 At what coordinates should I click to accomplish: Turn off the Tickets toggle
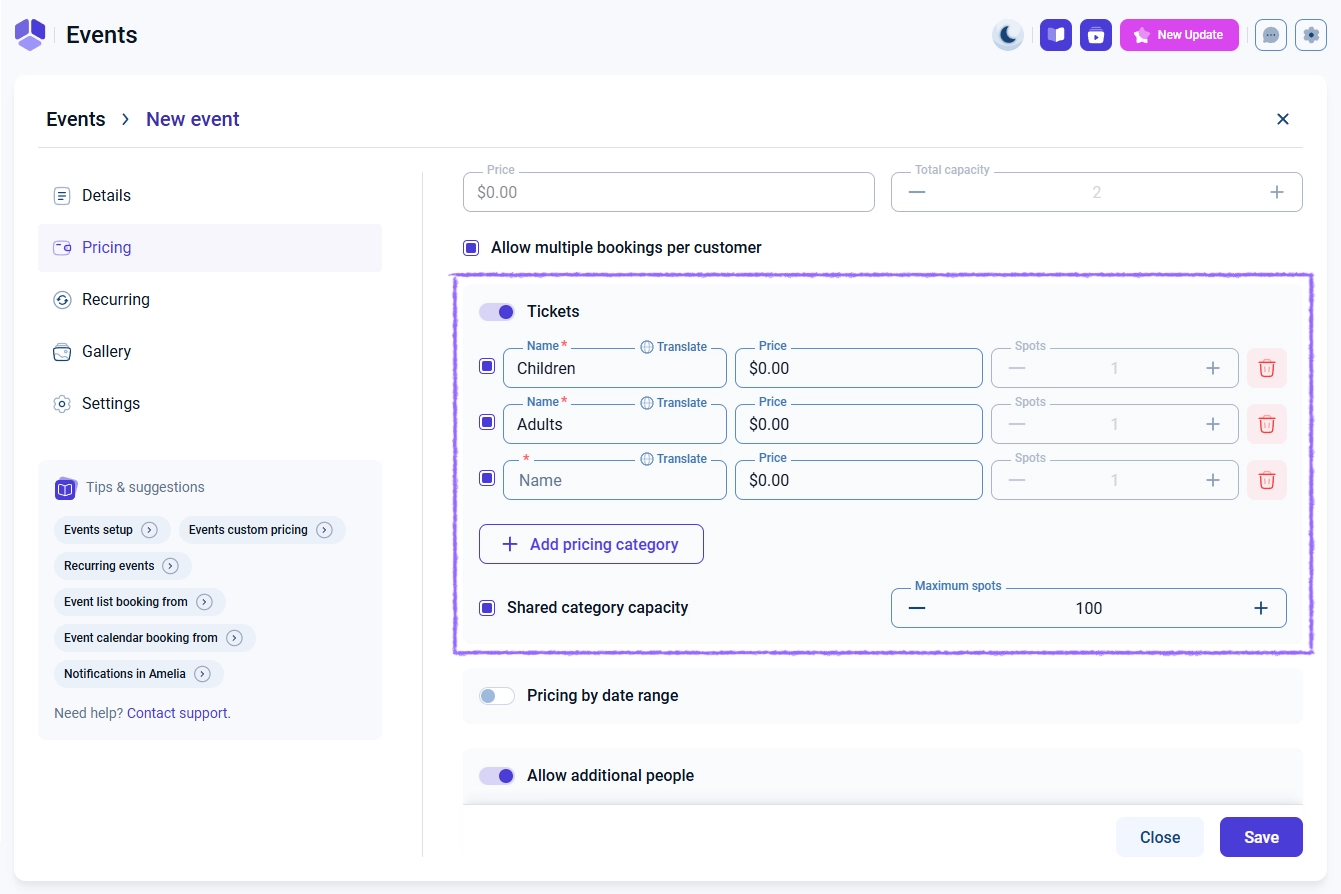pyautogui.click(x=497, y=312)
